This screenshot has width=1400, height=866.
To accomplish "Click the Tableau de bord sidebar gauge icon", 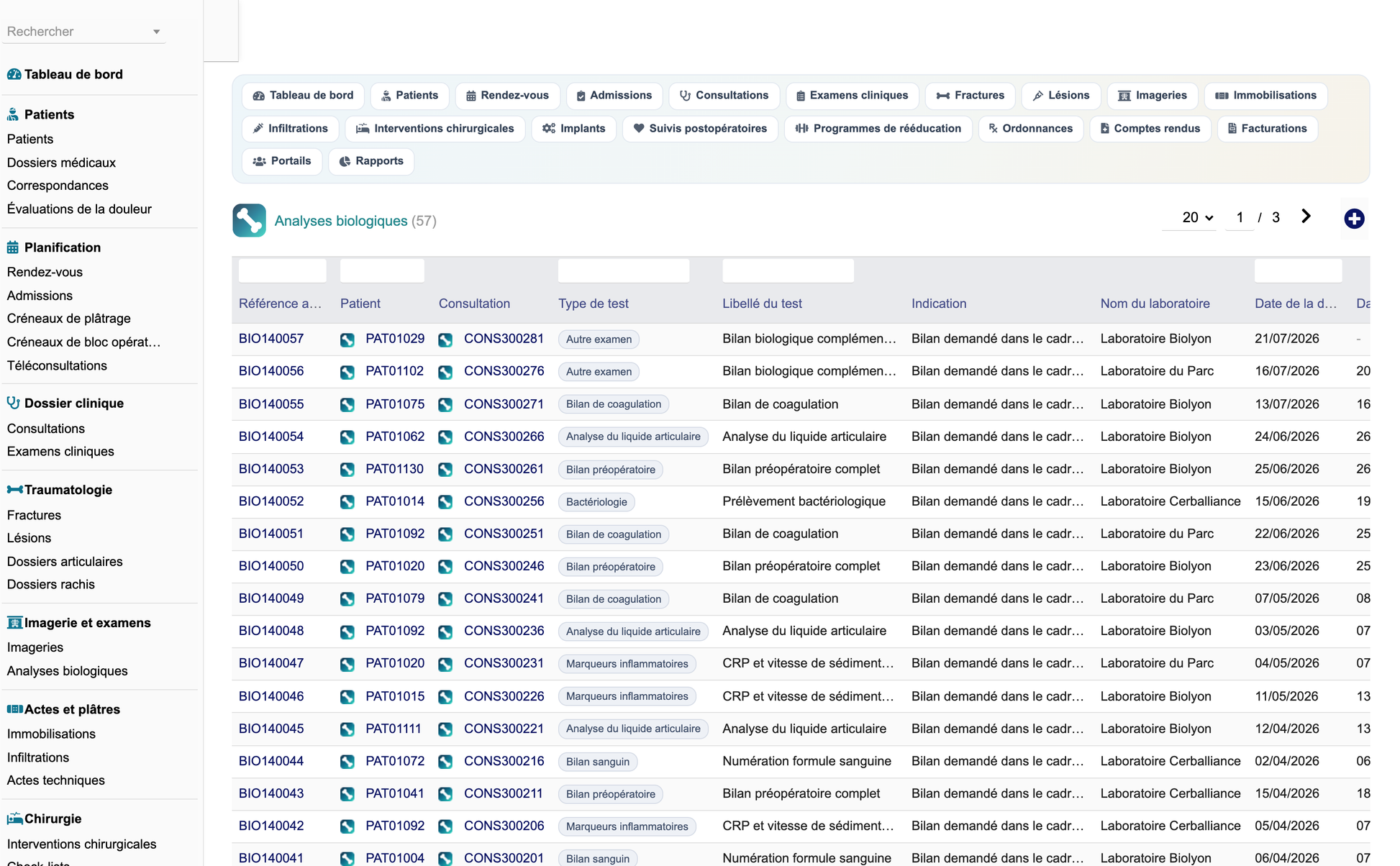I will tap(14, 74).
